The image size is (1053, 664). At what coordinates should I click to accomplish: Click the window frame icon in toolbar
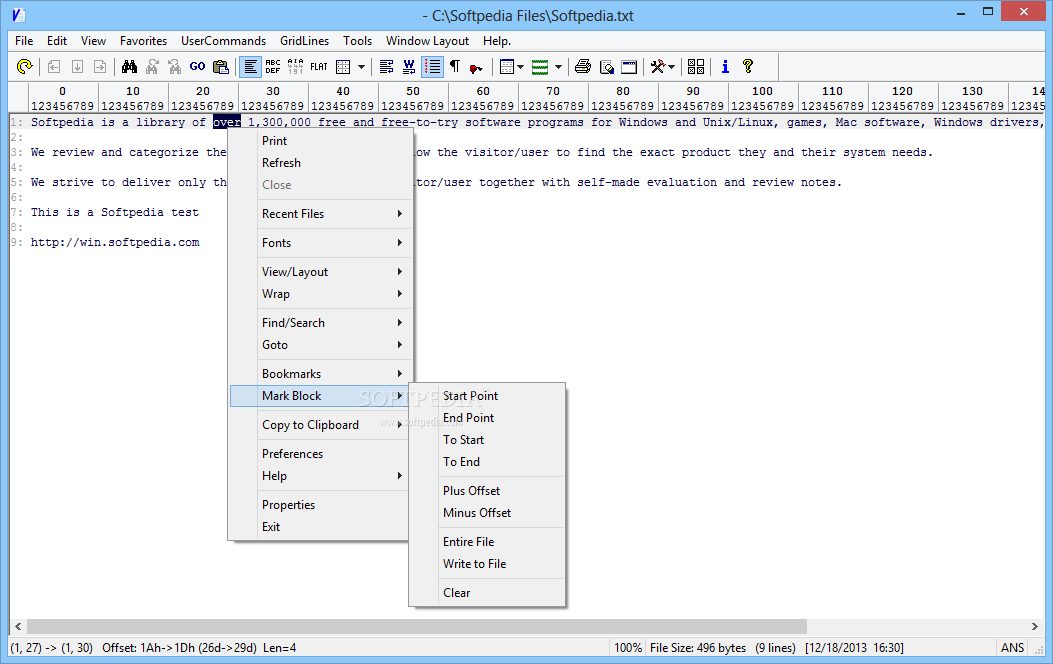(x=629, y=66)
